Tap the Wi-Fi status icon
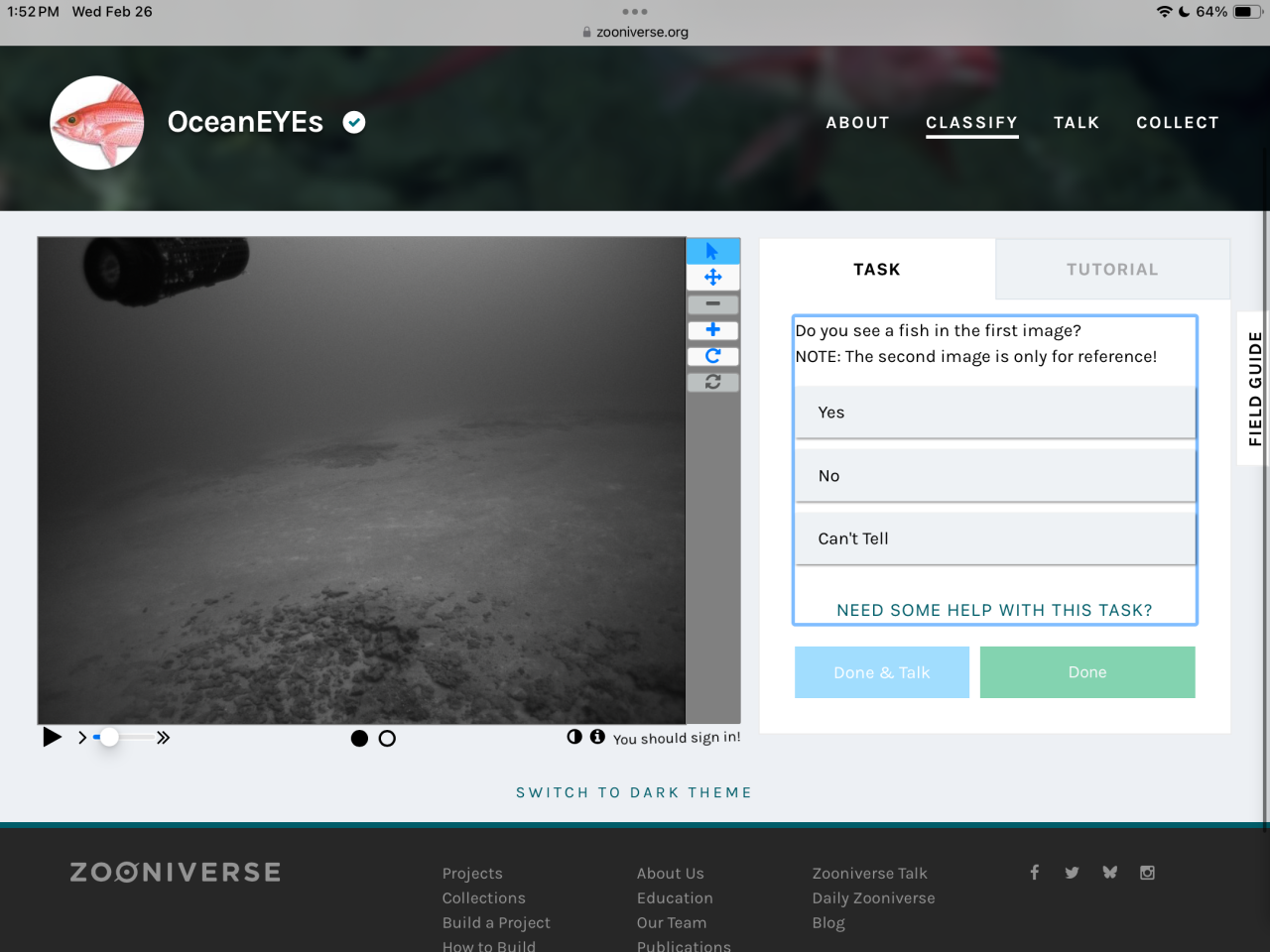This screenshot has width=1270, height=952. click(1164, 12)
